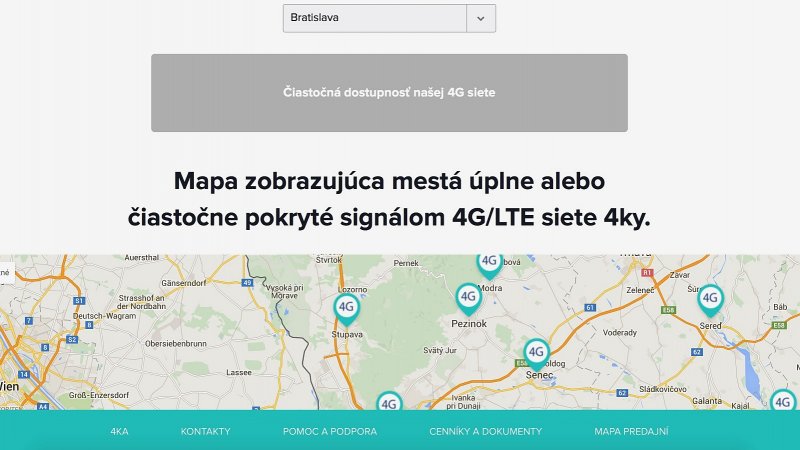This screenshot has width=800, height=450.
Task: Select the 4G pin at Pezinok
Action: [468, 297]
